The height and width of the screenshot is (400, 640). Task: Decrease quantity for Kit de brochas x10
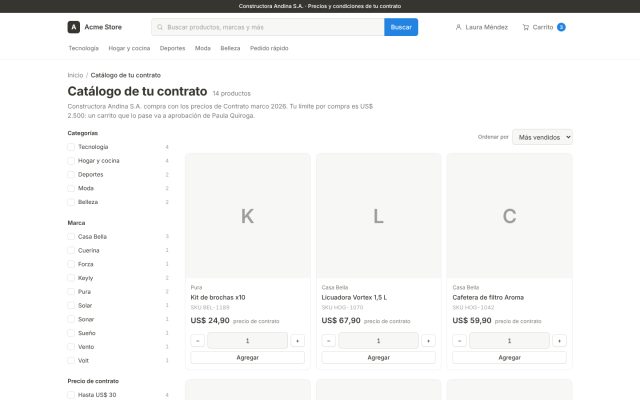coord(198,340)
